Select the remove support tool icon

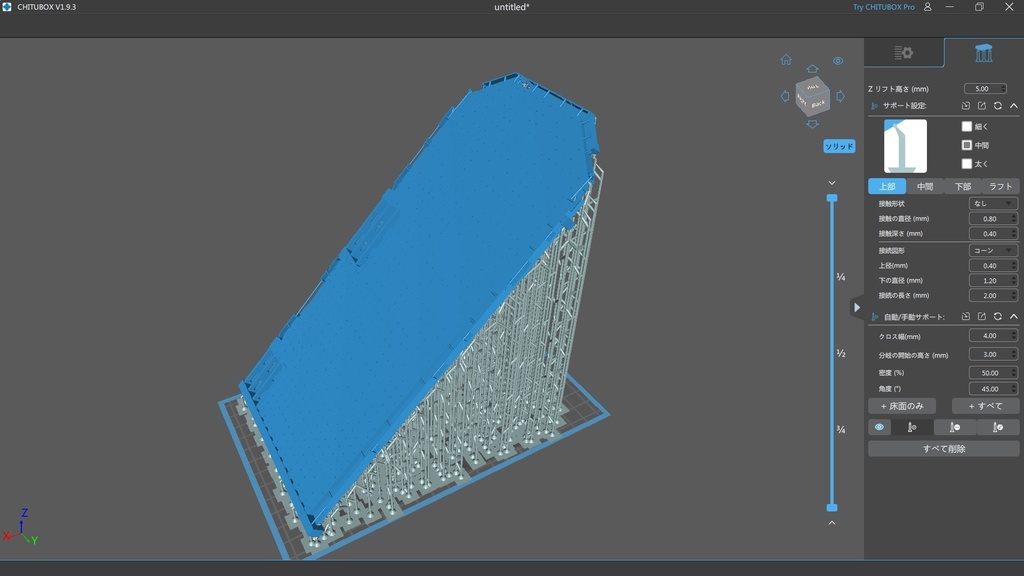(955, 427)
